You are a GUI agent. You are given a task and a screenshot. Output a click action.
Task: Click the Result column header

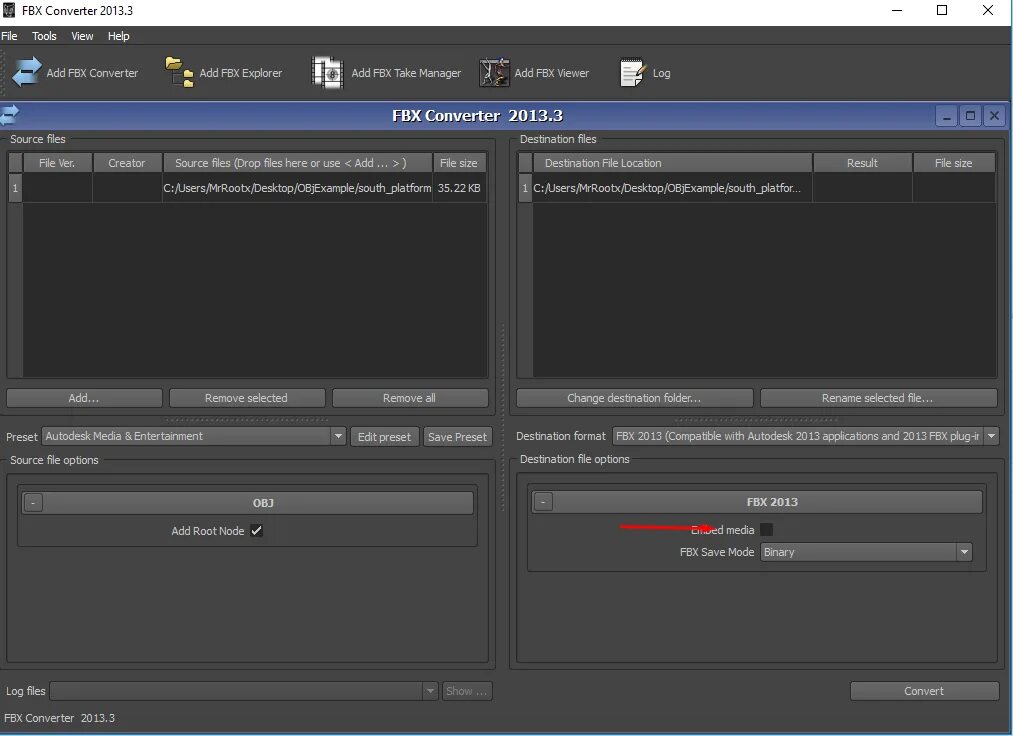(x=862, y=163)
